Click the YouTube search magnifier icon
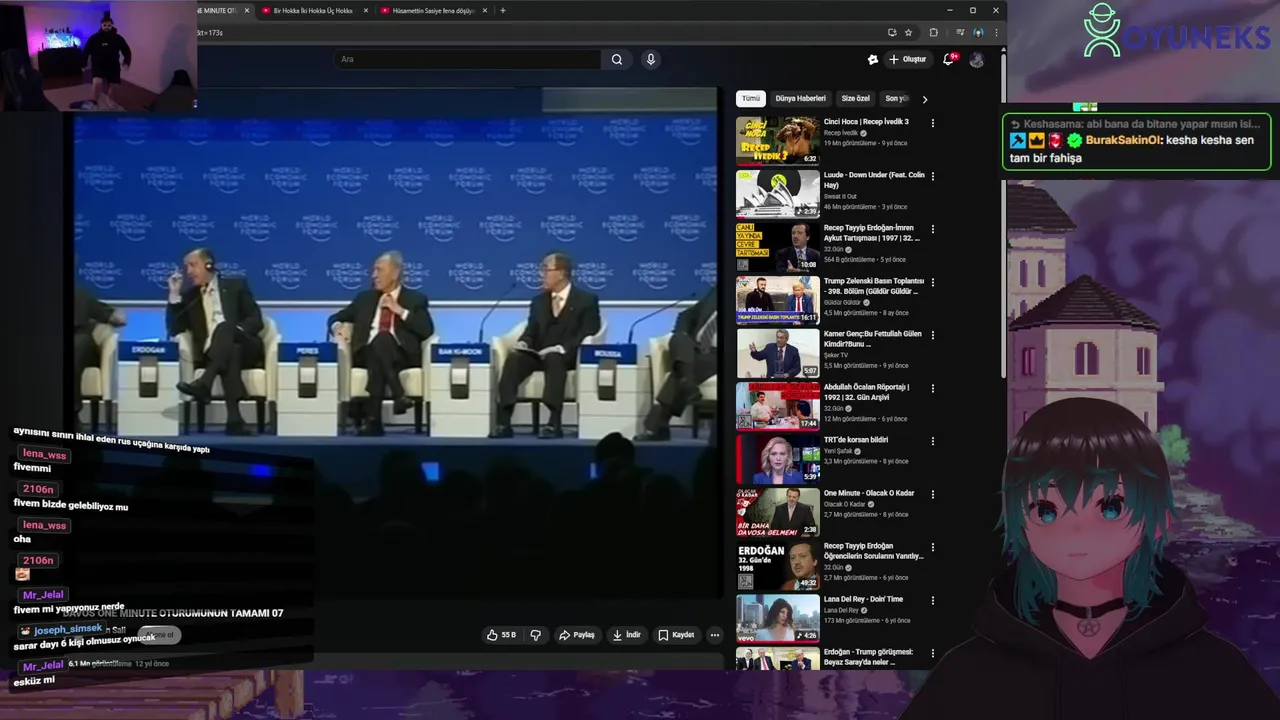The height and width of the screenshot is (720, 1280). point(617,59)
